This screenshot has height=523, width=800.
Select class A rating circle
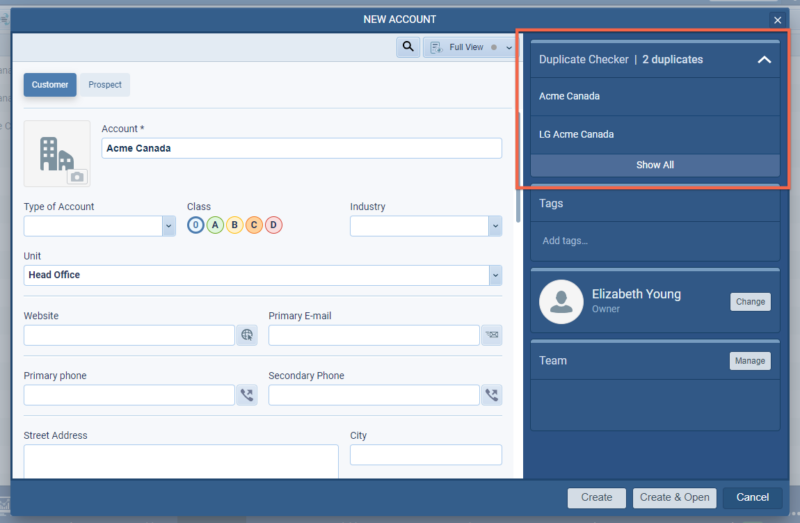[215, 225]
